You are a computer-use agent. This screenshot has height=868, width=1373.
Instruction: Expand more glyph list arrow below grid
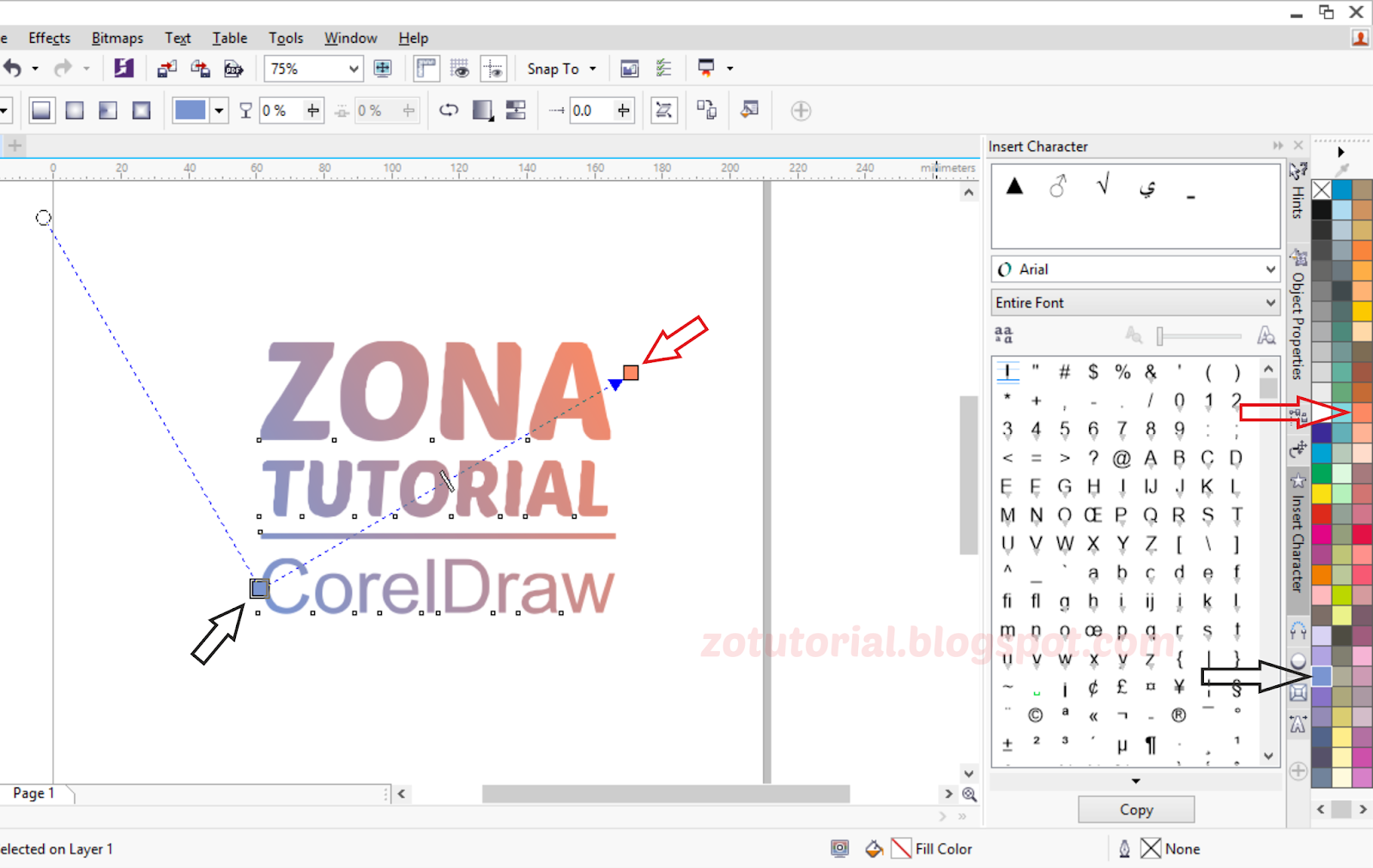(x=1135, y=781)
